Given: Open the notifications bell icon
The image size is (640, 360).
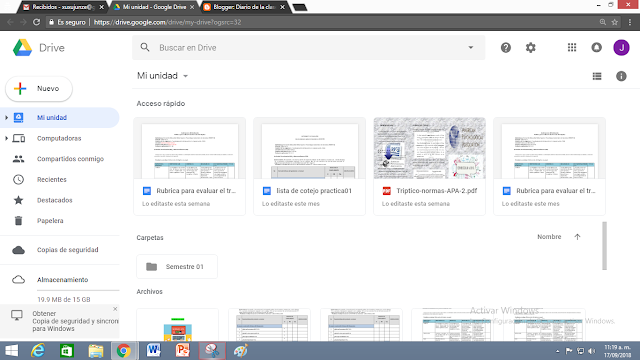Looking at the screenshot, I should [596, 48].
